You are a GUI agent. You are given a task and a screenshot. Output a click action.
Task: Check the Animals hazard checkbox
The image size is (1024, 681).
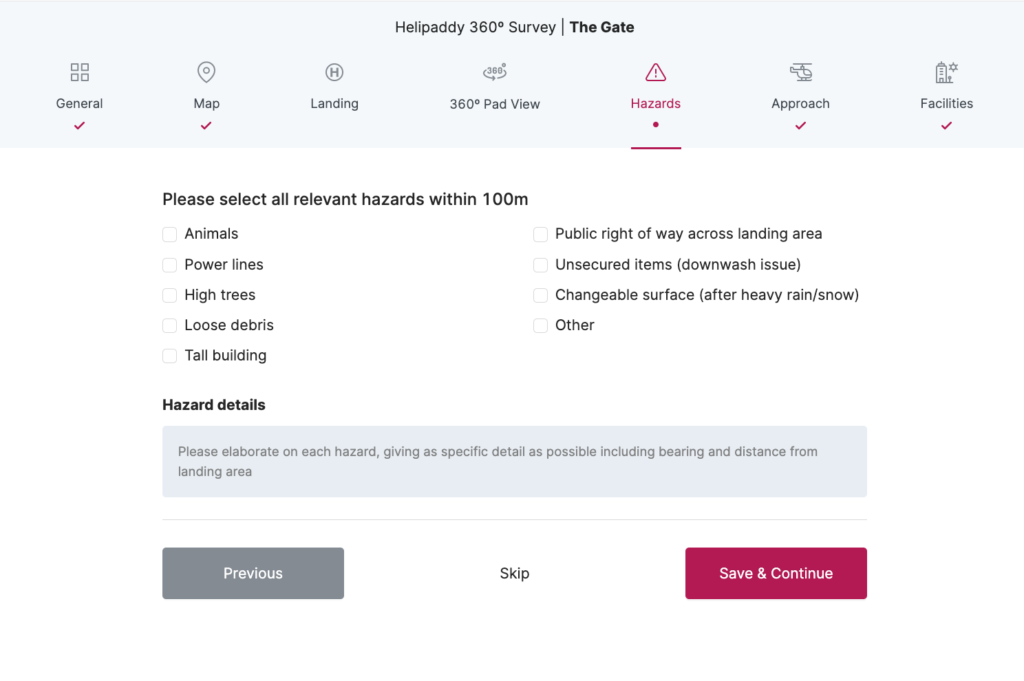click(x=170, y=234)
